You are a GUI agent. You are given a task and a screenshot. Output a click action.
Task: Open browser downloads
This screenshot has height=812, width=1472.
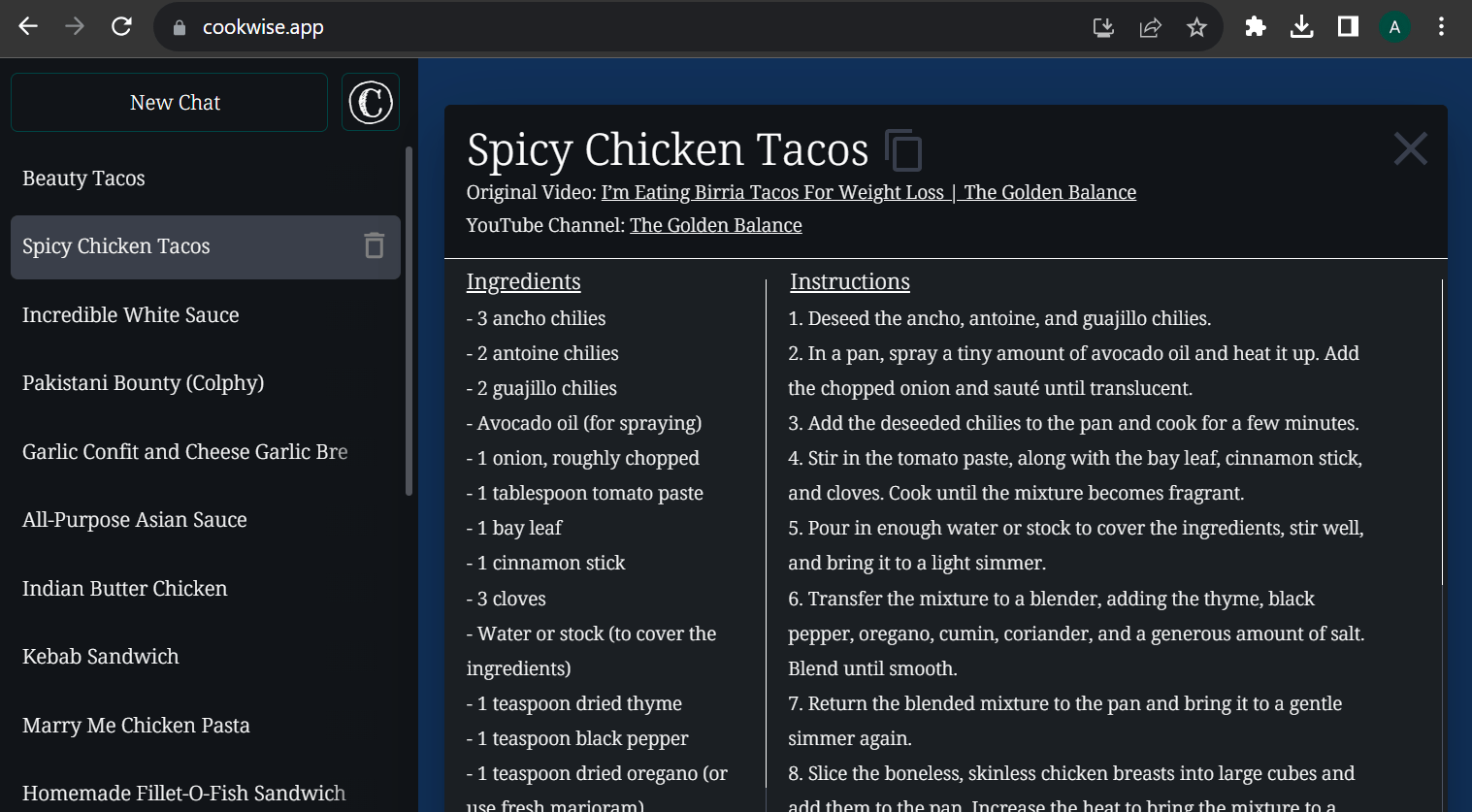point(1301,27)
